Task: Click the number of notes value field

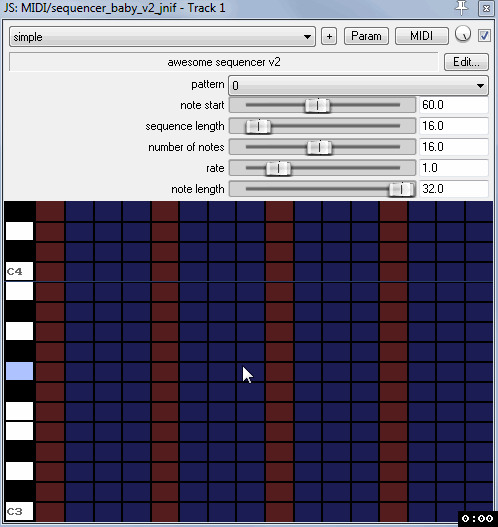Action: [454, 147]
